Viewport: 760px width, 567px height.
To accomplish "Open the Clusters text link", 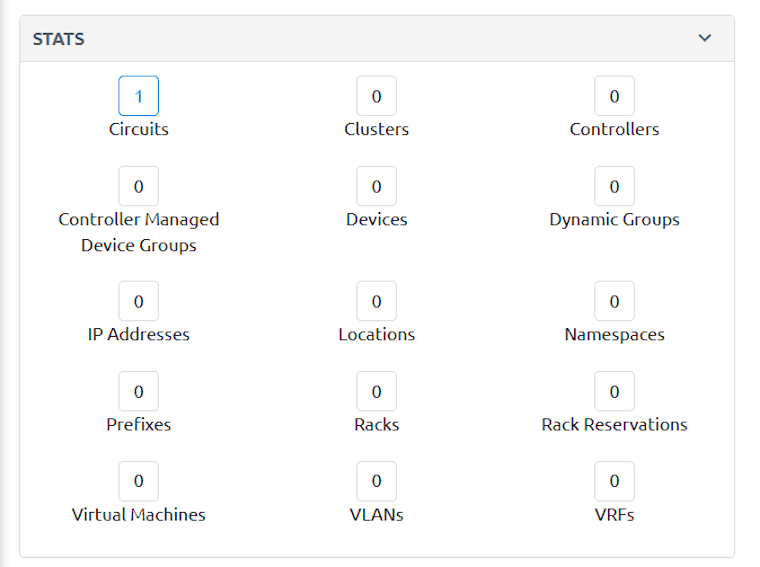I will click(376, 129).
